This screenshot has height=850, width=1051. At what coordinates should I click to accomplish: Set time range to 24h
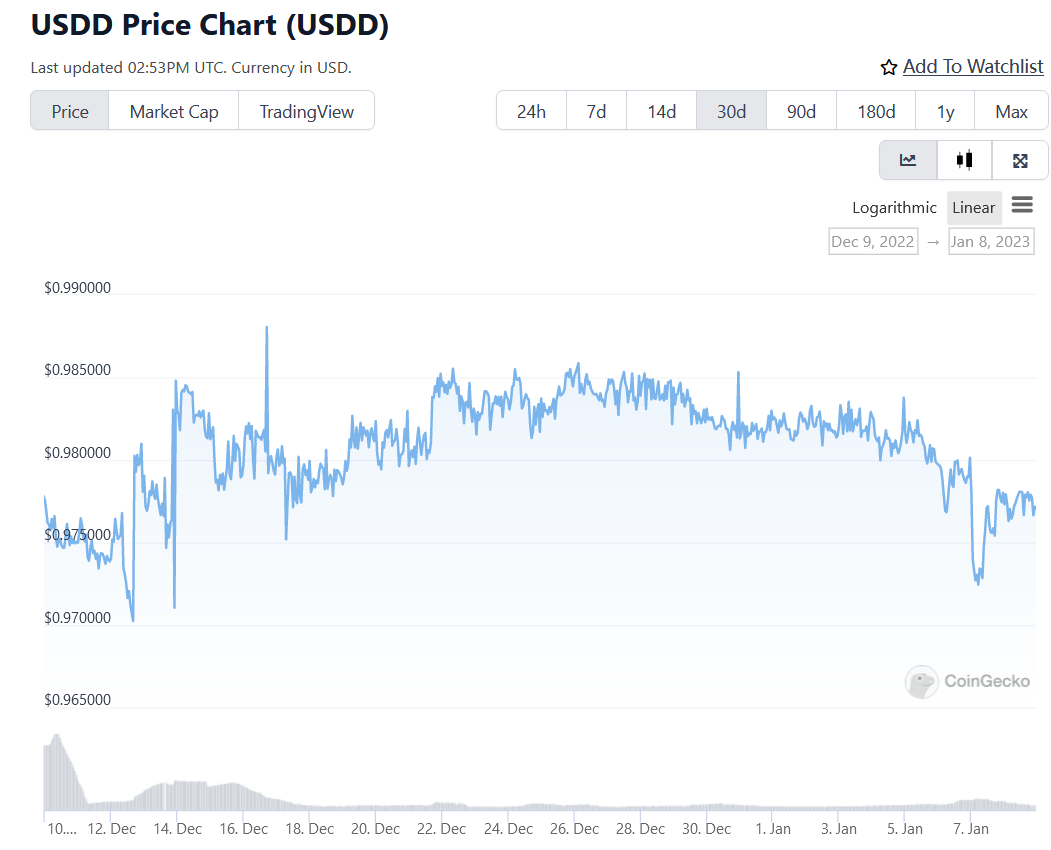pos(531,111)
